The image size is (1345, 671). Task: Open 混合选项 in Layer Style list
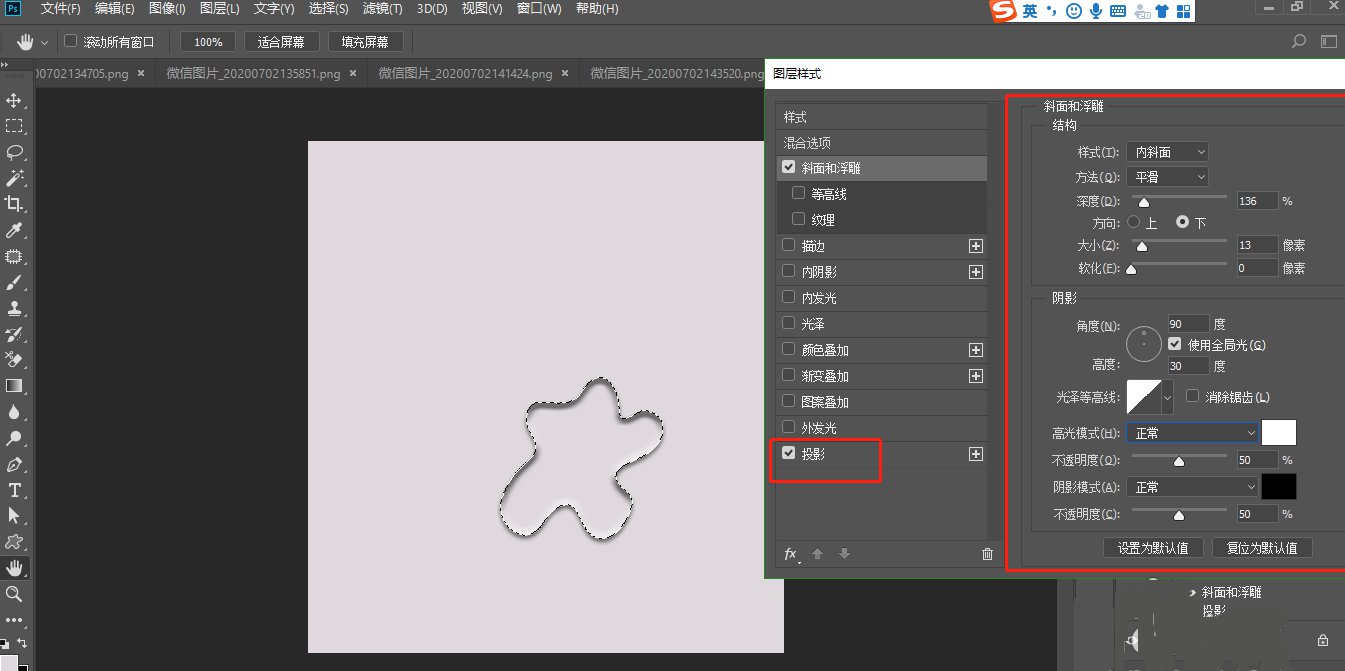coord(882,143)
